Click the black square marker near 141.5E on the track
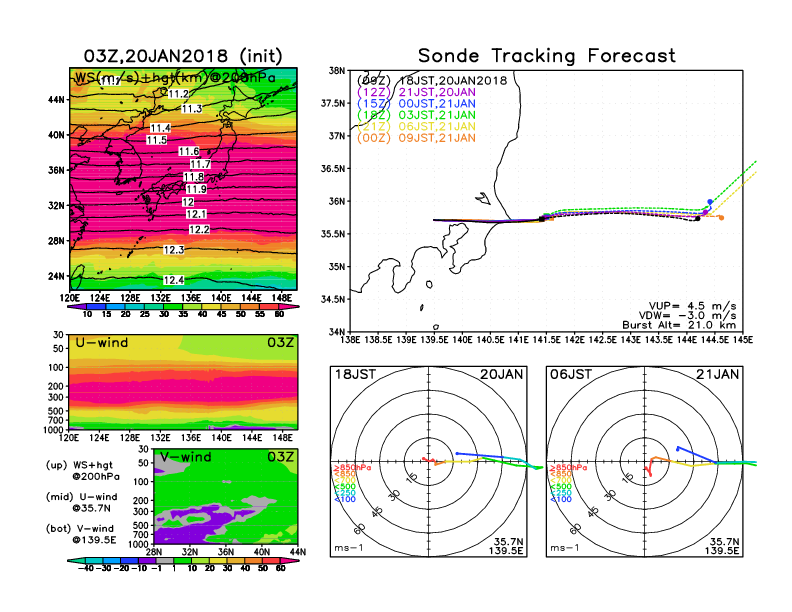 pos(541,219)
